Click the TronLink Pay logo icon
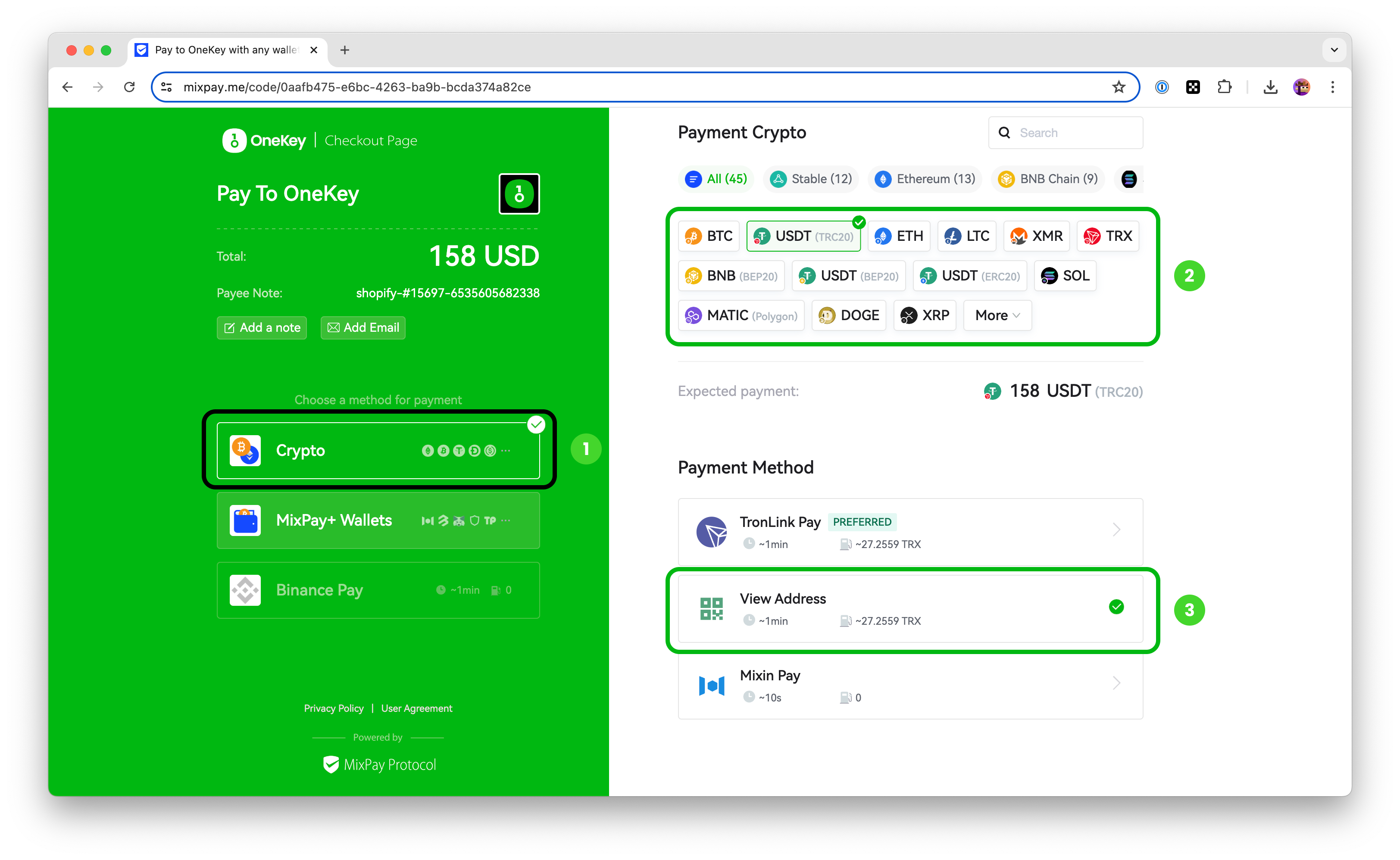The width and height of the screenshot is (1400, 860). click(x=712, y=532)
